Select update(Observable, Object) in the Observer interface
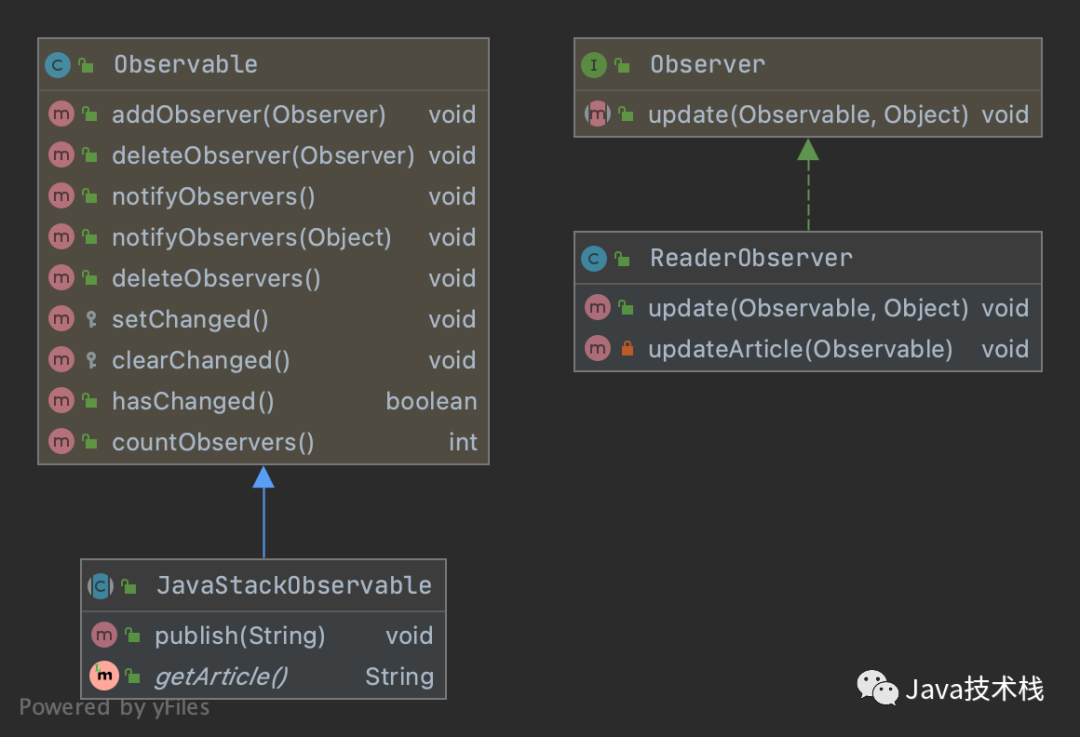This screenshot has width=1080, height=737. [808, 115]
